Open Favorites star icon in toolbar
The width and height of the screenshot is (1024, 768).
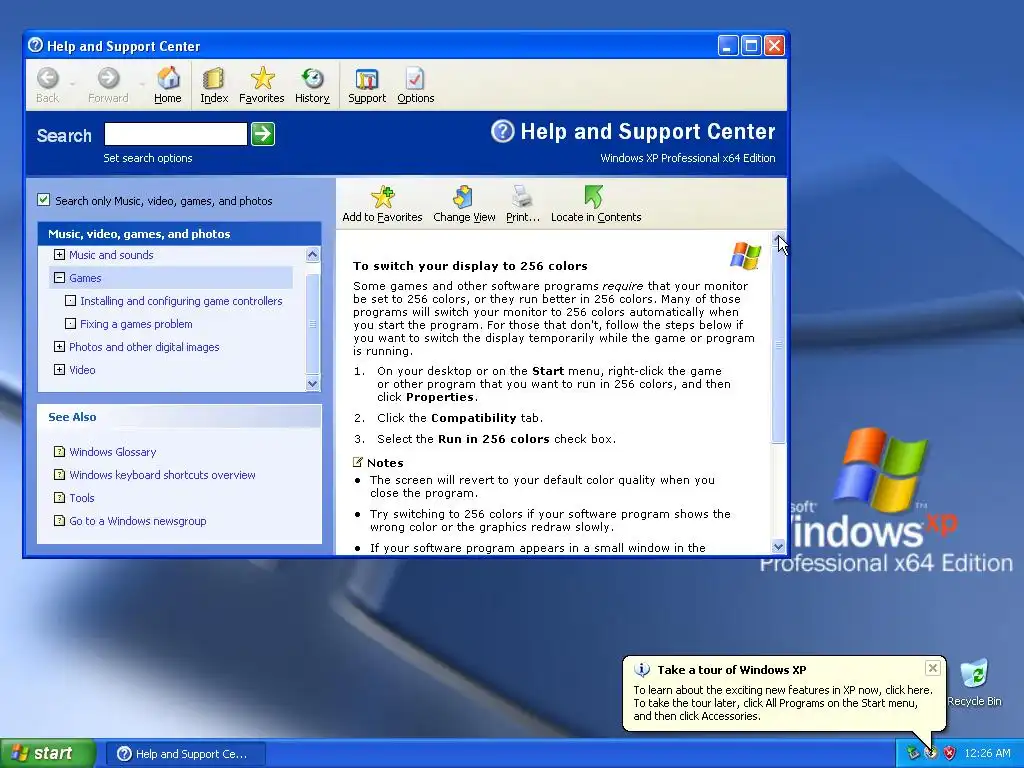pos(262,78)
